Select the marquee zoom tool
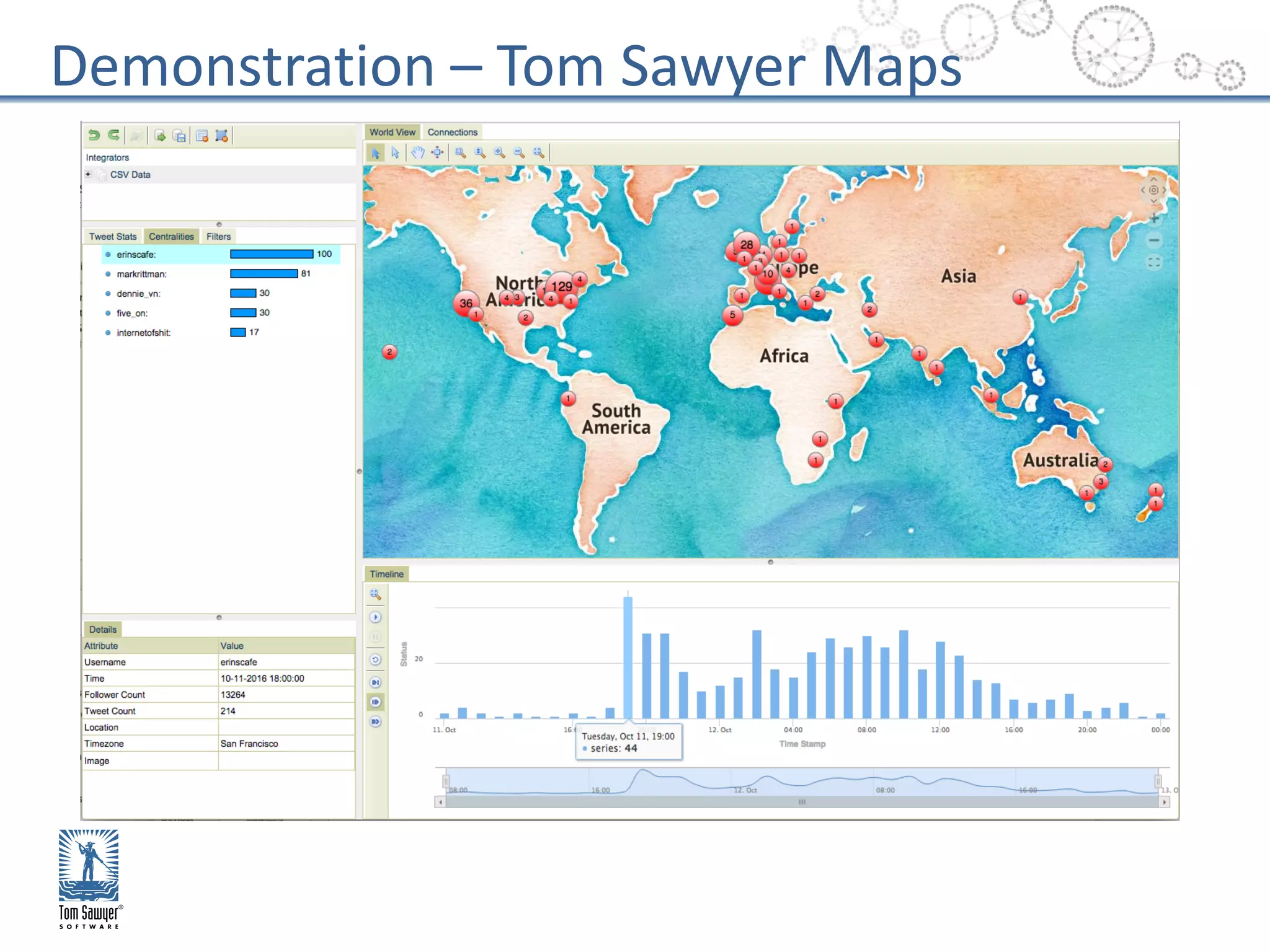The image size is (1270, 952). [x=460, y=152]
